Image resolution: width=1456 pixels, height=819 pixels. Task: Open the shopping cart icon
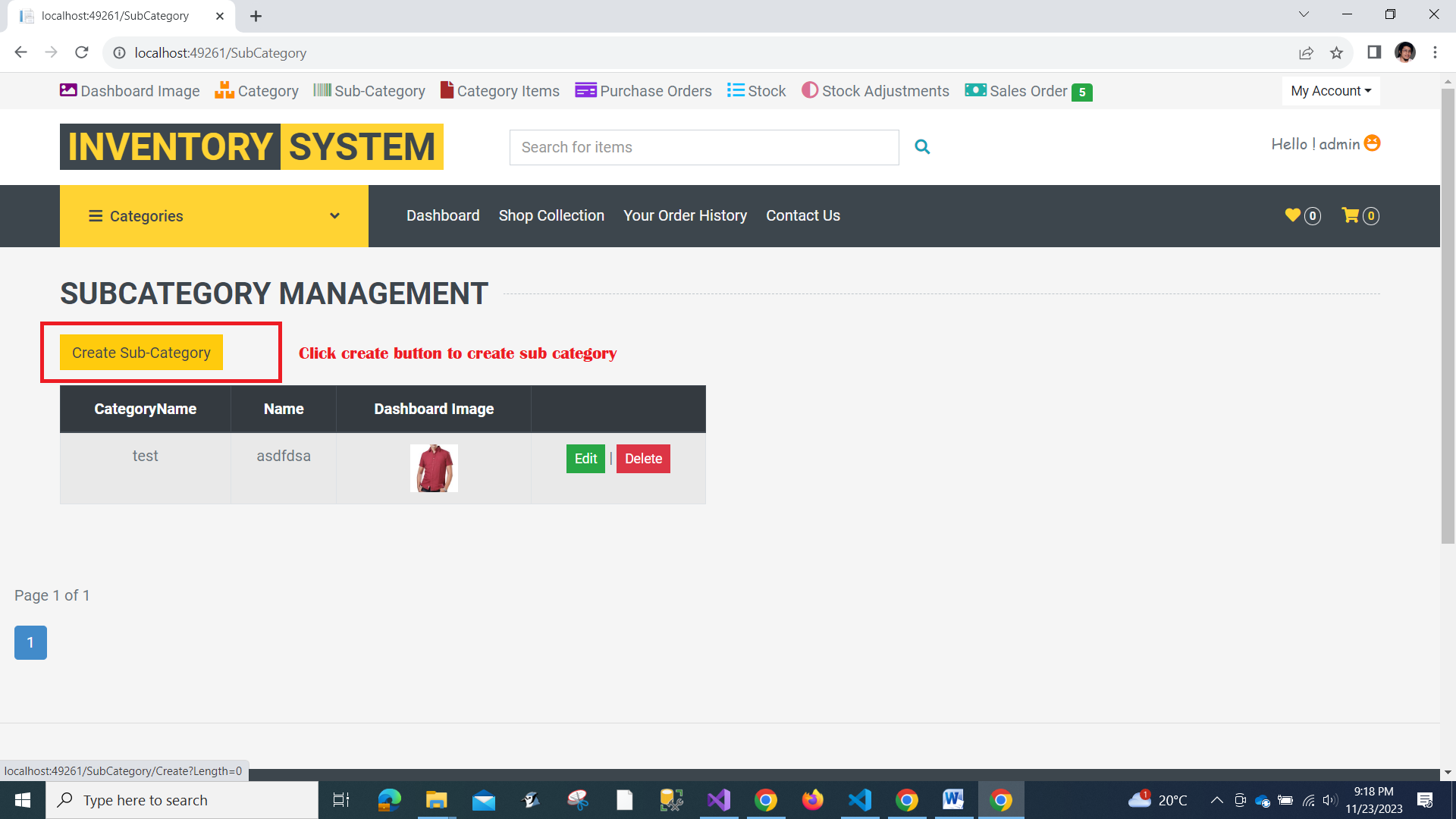pos(1350,215)
